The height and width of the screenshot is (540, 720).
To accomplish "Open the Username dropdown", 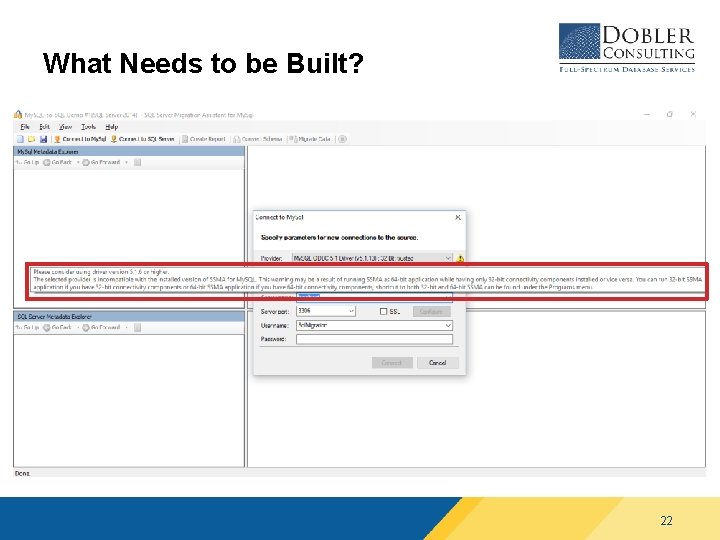I will click(448, 325).
